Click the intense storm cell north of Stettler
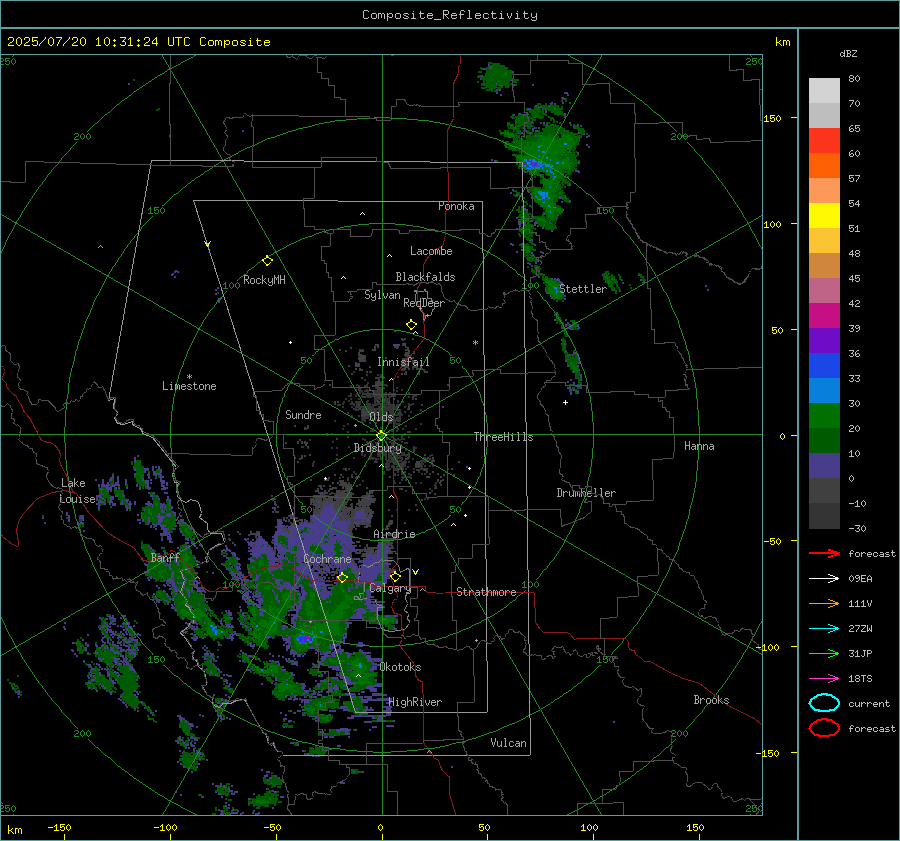The image size is (900, 841). tap(533, 164)
